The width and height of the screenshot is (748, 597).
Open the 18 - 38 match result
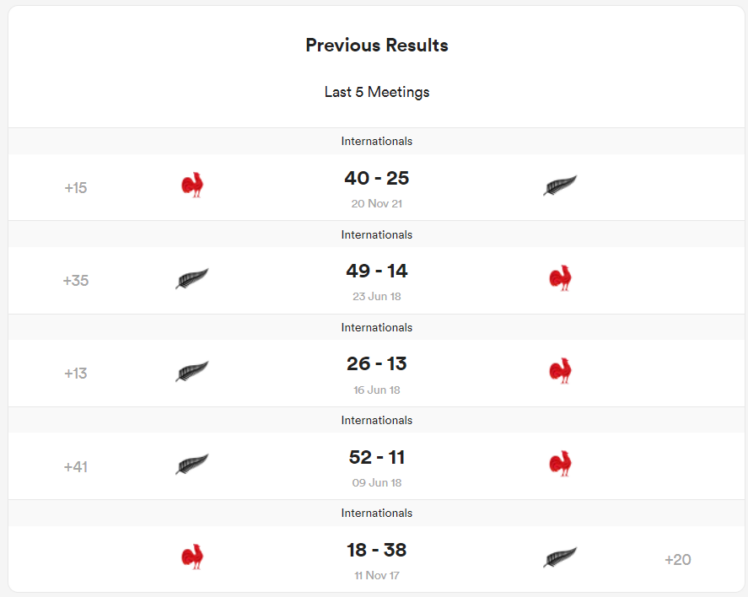(377, 550)
